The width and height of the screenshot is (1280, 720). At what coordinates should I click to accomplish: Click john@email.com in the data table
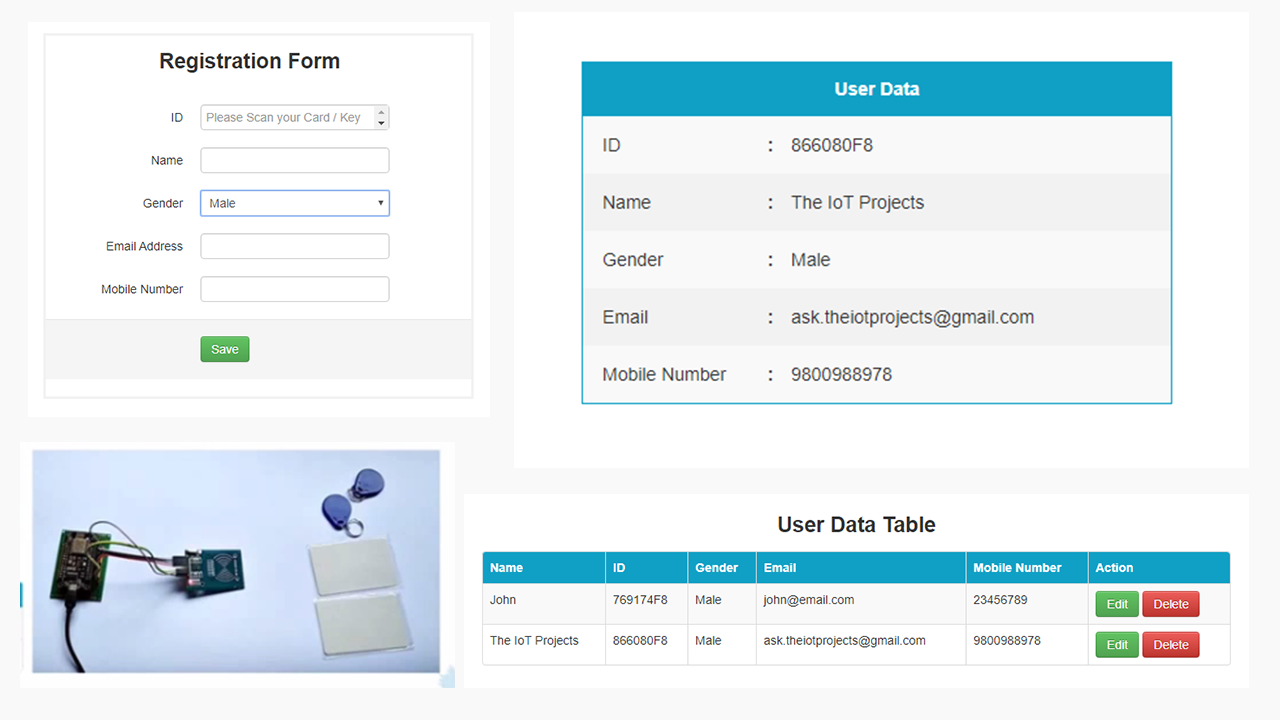pyautogui.click(x=809, y=600)
